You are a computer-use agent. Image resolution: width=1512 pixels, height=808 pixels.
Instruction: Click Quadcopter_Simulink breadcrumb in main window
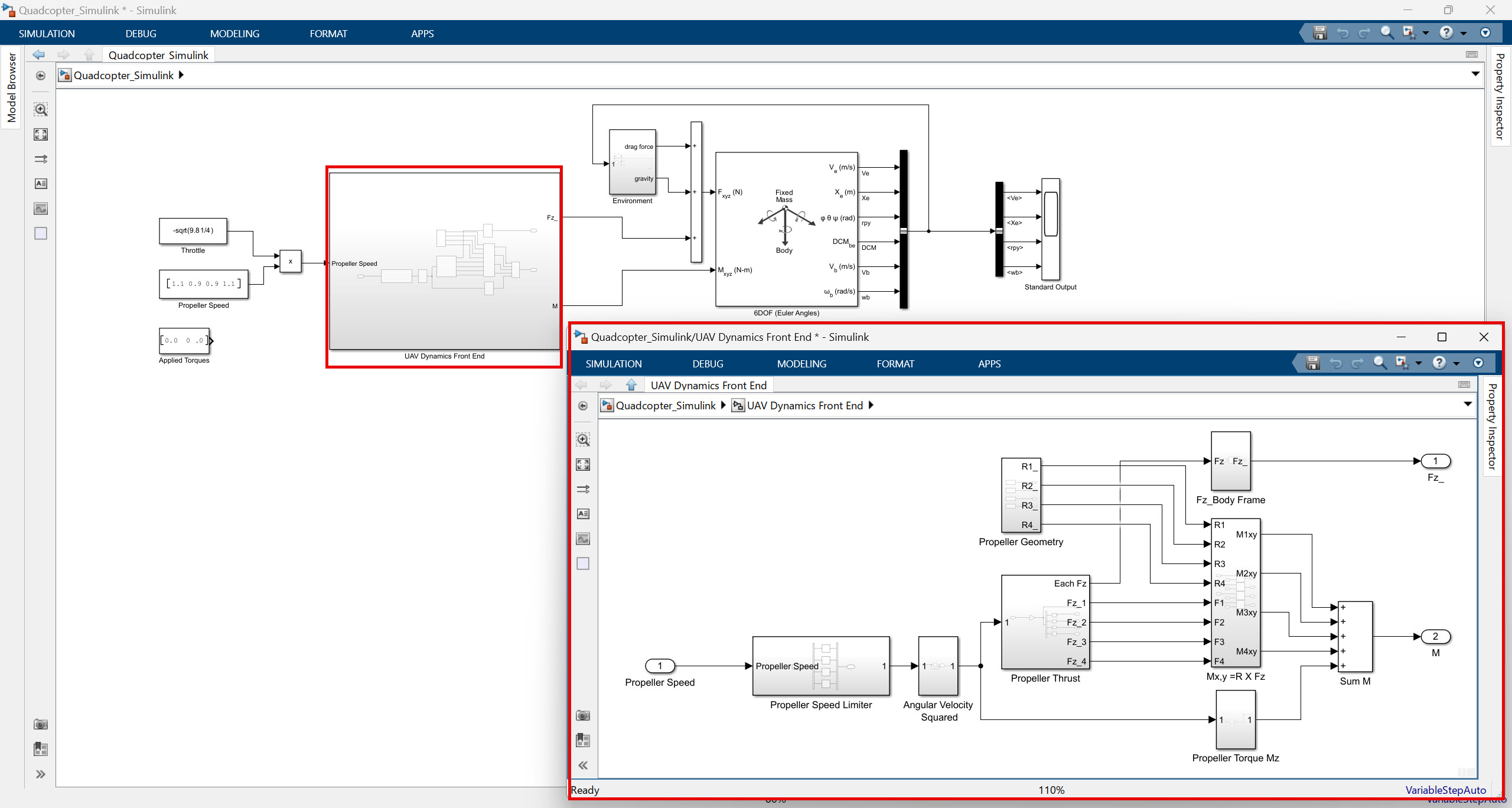click(x=123, y=75)
